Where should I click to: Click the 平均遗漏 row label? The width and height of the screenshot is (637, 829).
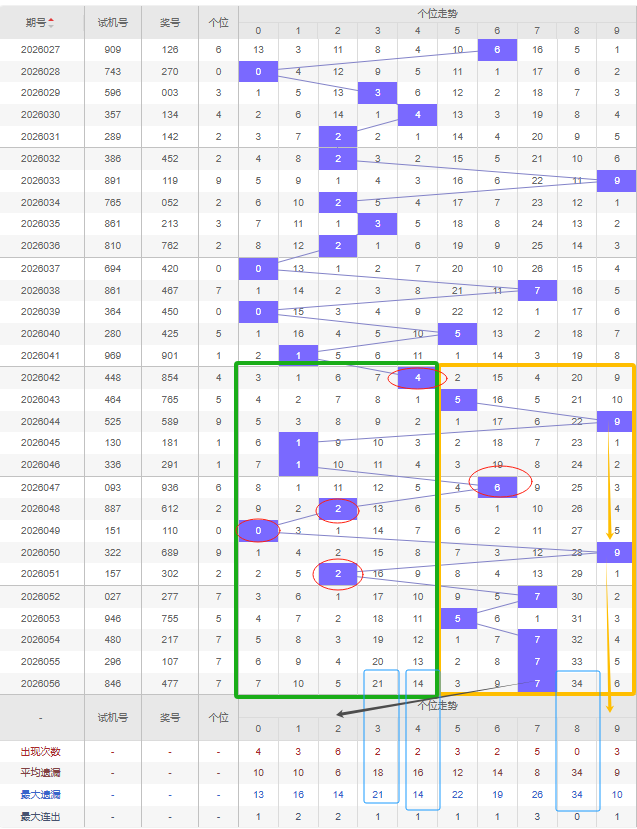click(x=41, y=773)
